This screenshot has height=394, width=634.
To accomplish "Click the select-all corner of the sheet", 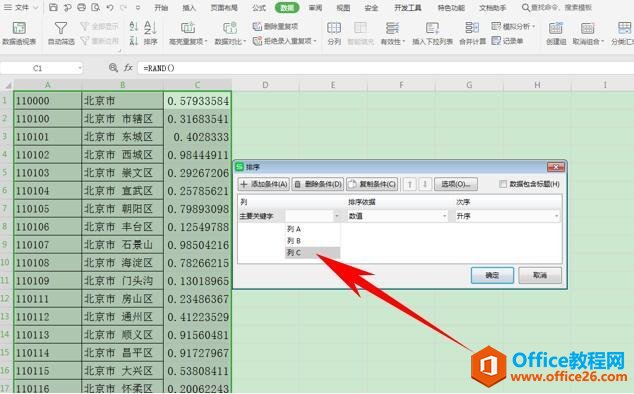I will click(x=7, y=85).
